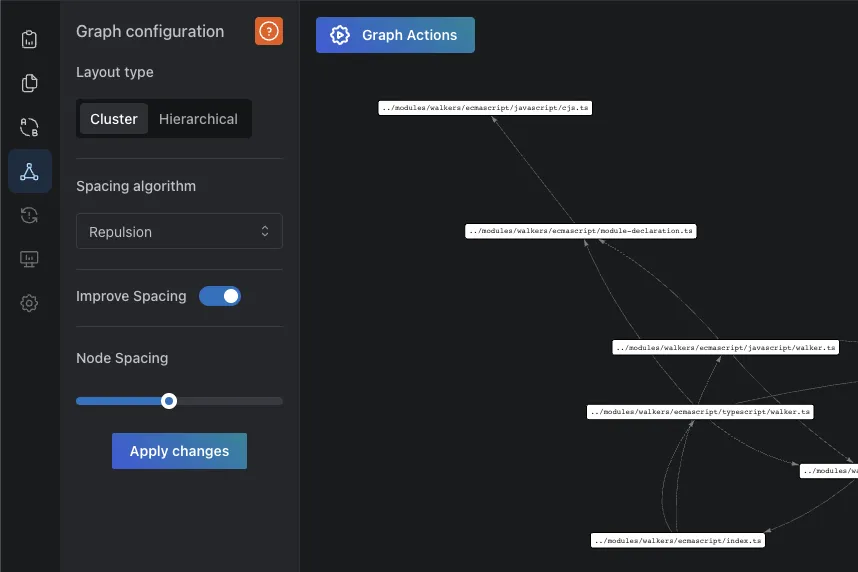
Task: Toggle the Improve Spacing switch
Action: tap(220, 296)
